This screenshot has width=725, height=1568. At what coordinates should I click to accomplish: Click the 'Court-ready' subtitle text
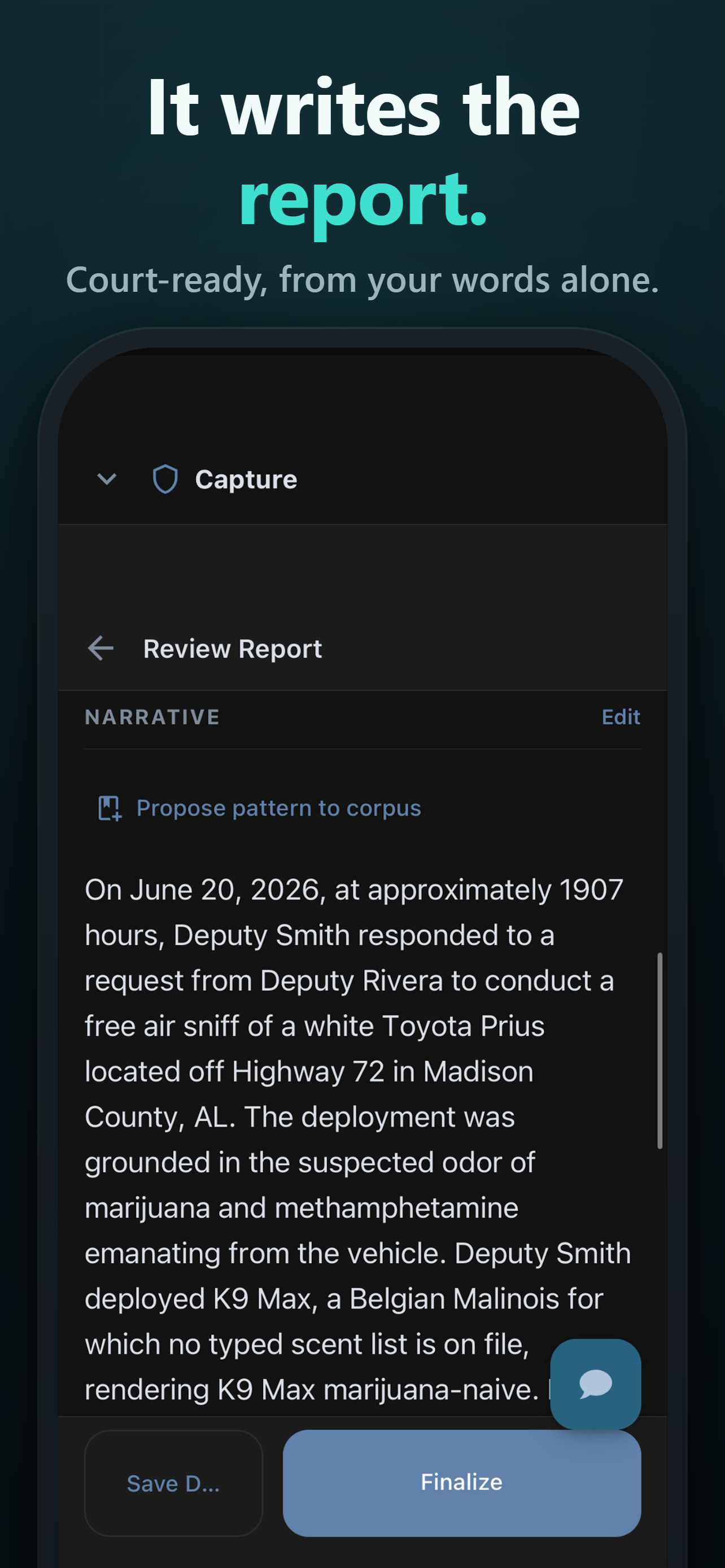363,281
